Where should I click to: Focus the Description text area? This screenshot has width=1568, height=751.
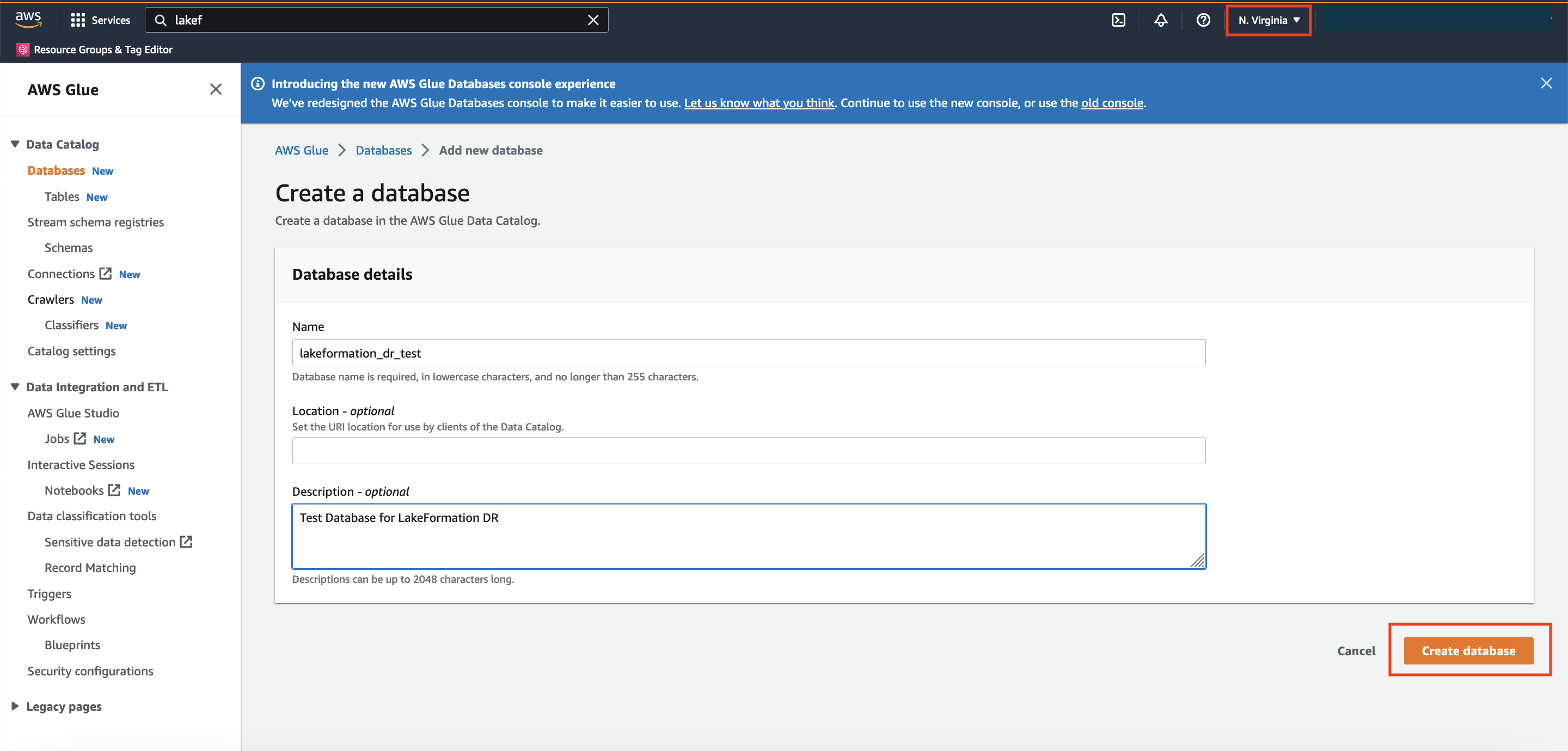point(748,536)
